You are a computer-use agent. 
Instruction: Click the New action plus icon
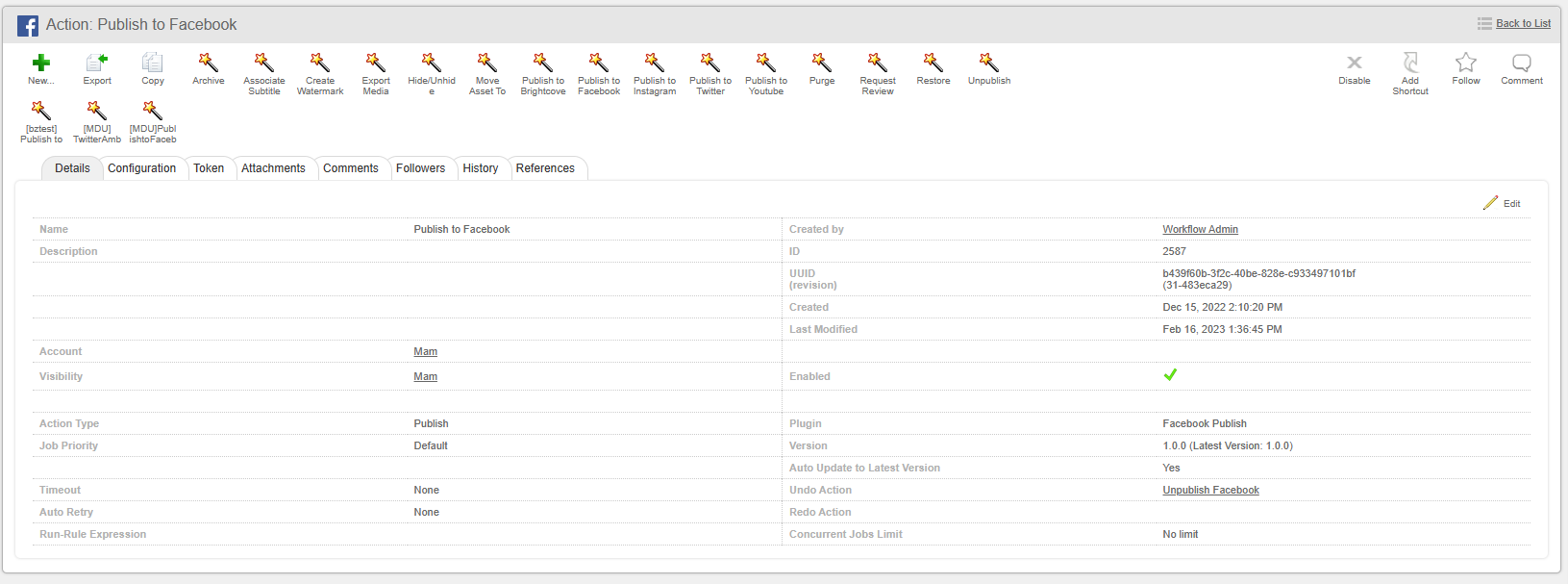tap(41, 63)
